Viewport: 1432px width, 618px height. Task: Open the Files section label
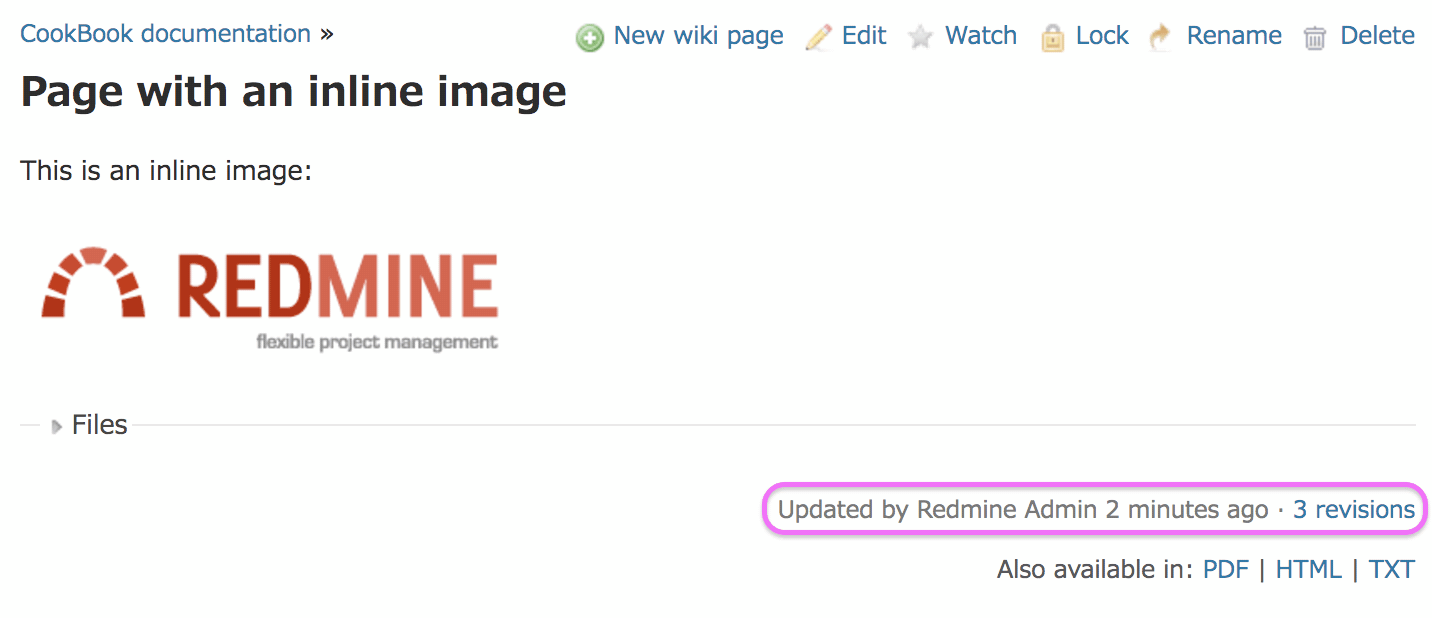pos(100,425)
